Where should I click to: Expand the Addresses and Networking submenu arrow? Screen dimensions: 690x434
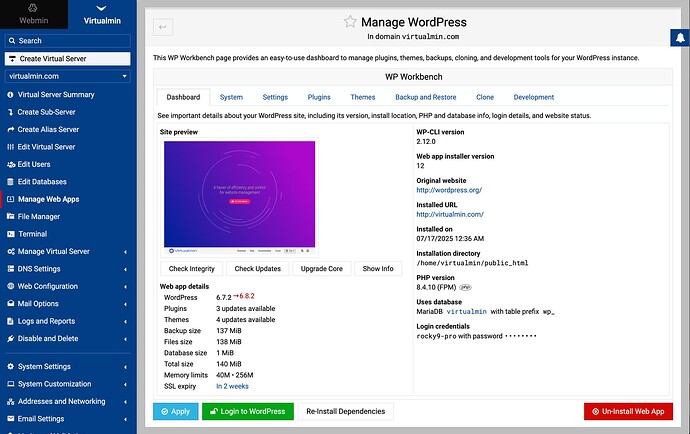pos(125,402)
